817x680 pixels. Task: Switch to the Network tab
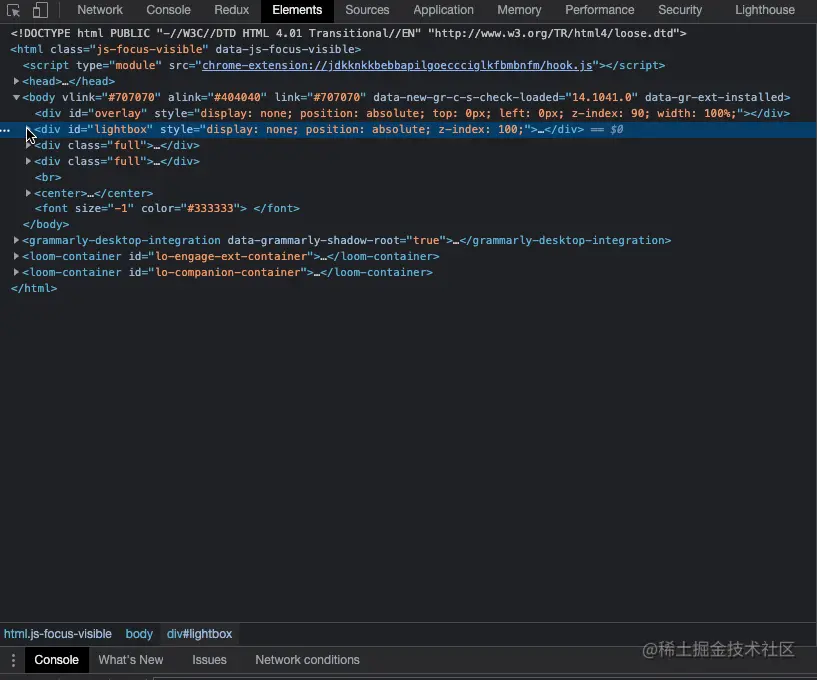click(x=100, y=10)
